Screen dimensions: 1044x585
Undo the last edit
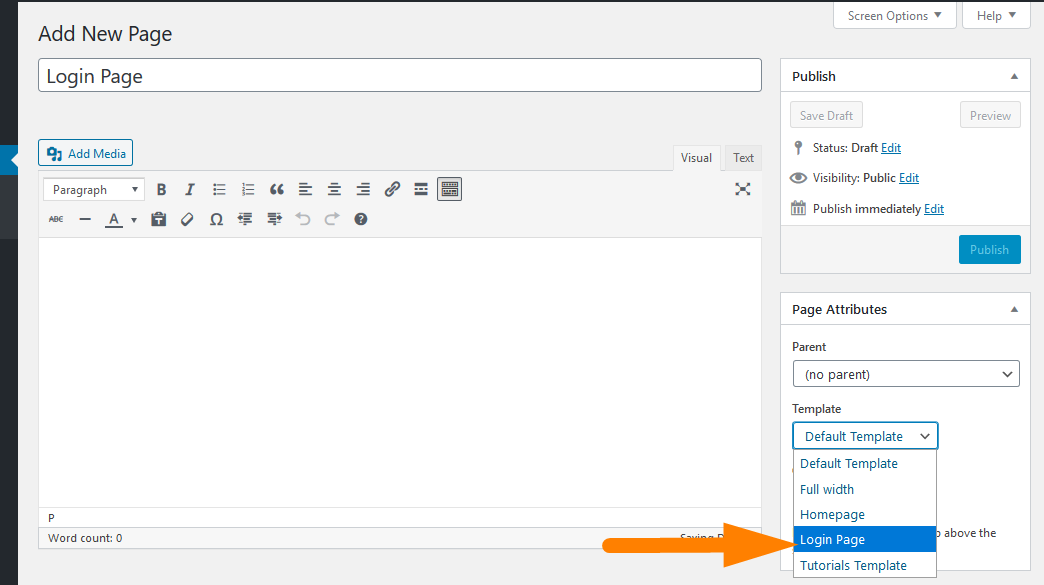303,219
